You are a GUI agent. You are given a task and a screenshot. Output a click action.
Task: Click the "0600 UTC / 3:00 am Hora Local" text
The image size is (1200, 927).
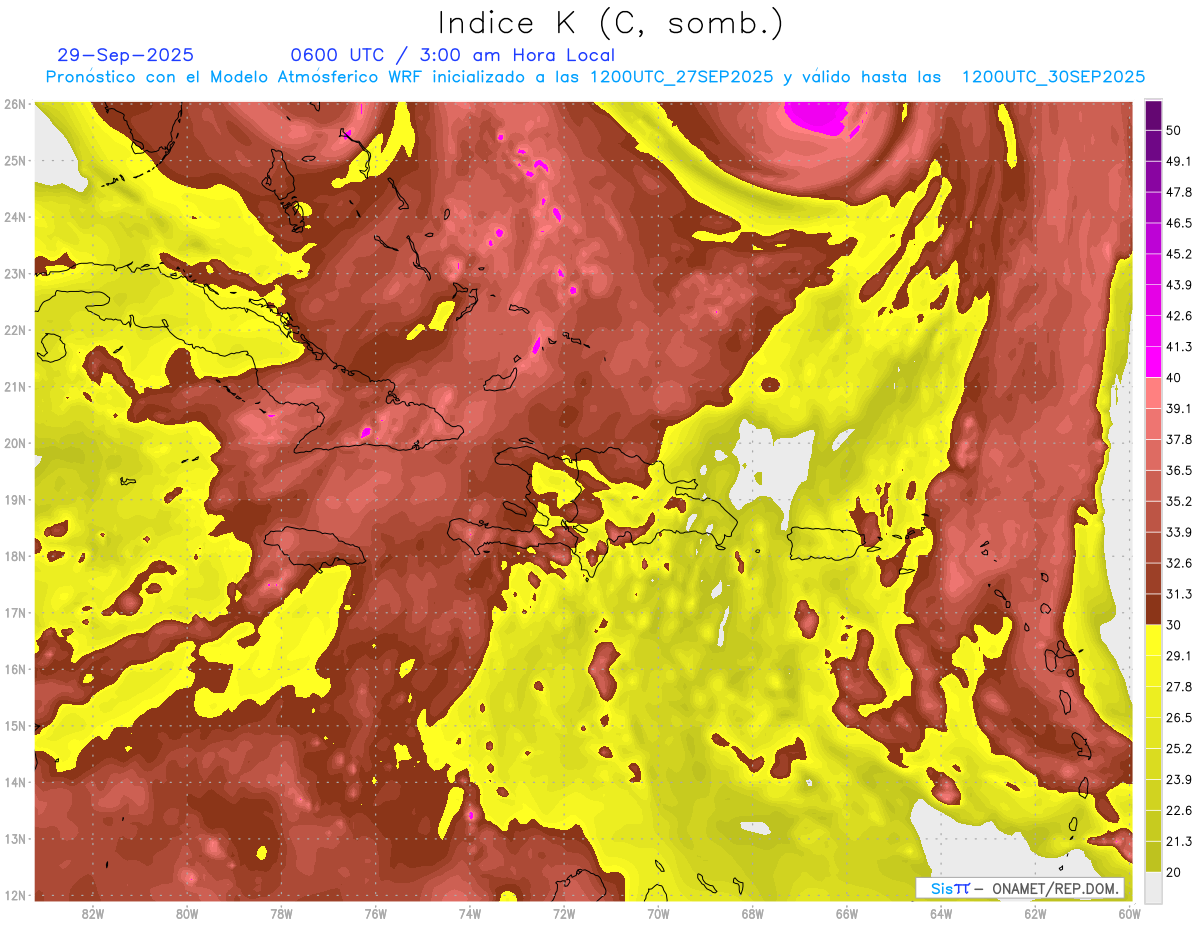click(452, 55)
